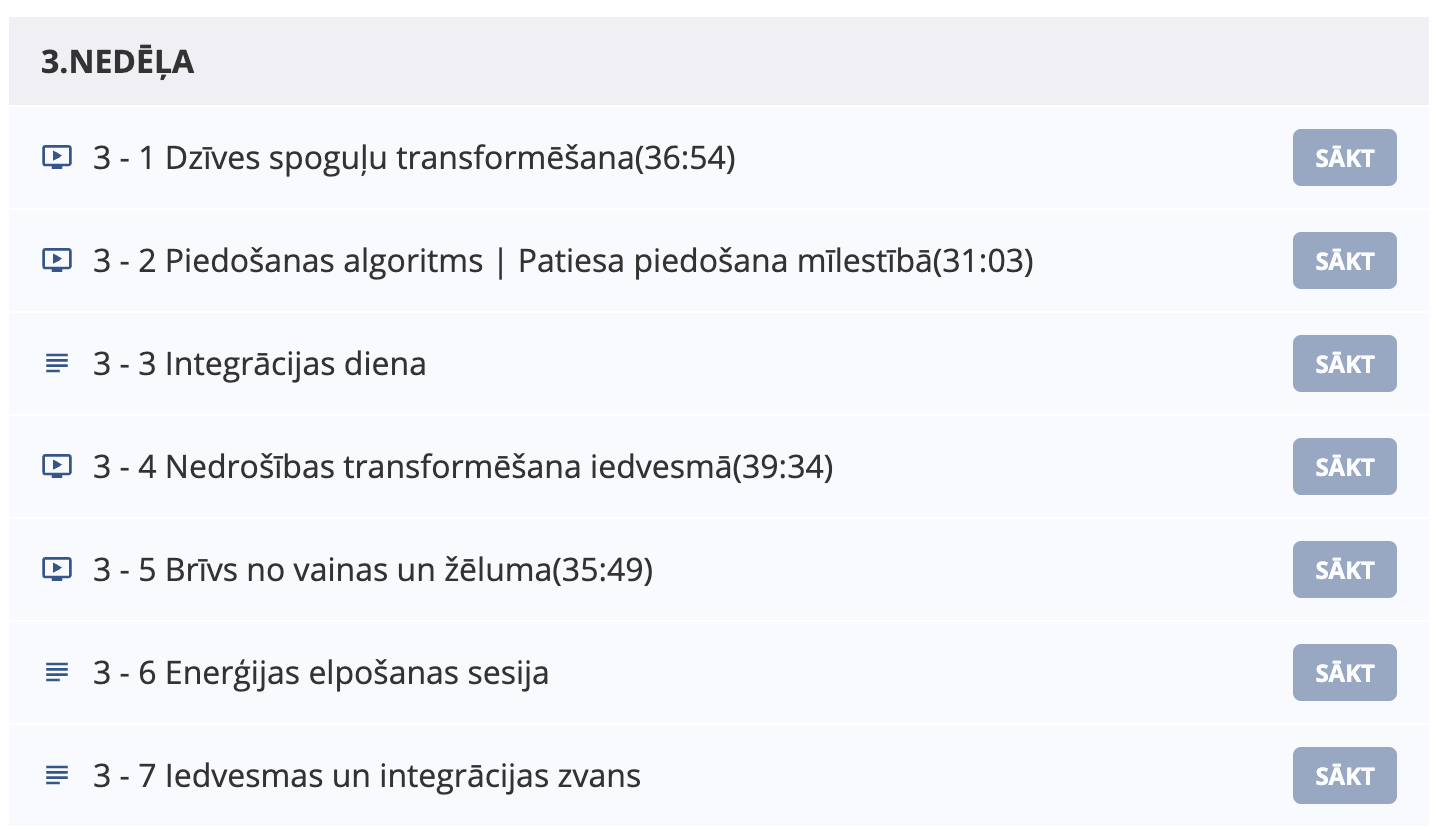Click the text icon beside Enerģijas elpošanas sesija
Image resolution: width=1445 pixels, height=830 pixels.
(58, 673)
